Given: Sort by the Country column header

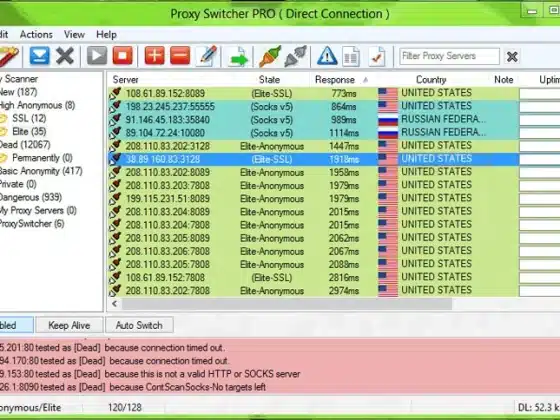Looking at the screenshot, I should click(x=431, y=80).
